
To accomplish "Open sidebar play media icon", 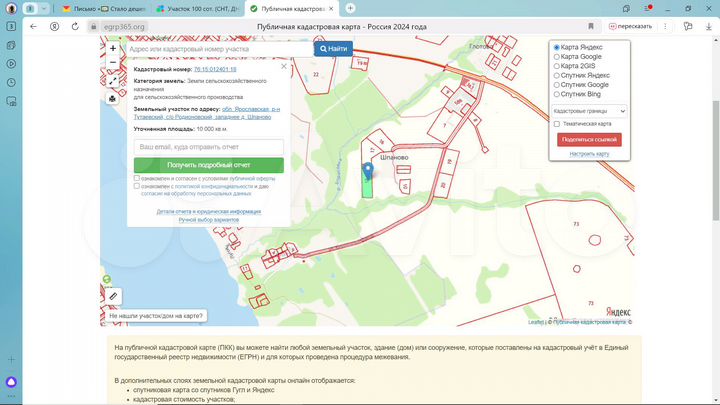I will pyautogui.click(x=11, y=64).
